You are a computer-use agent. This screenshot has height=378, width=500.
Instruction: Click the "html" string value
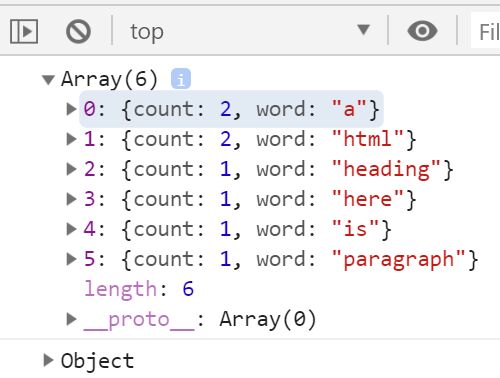368,139
